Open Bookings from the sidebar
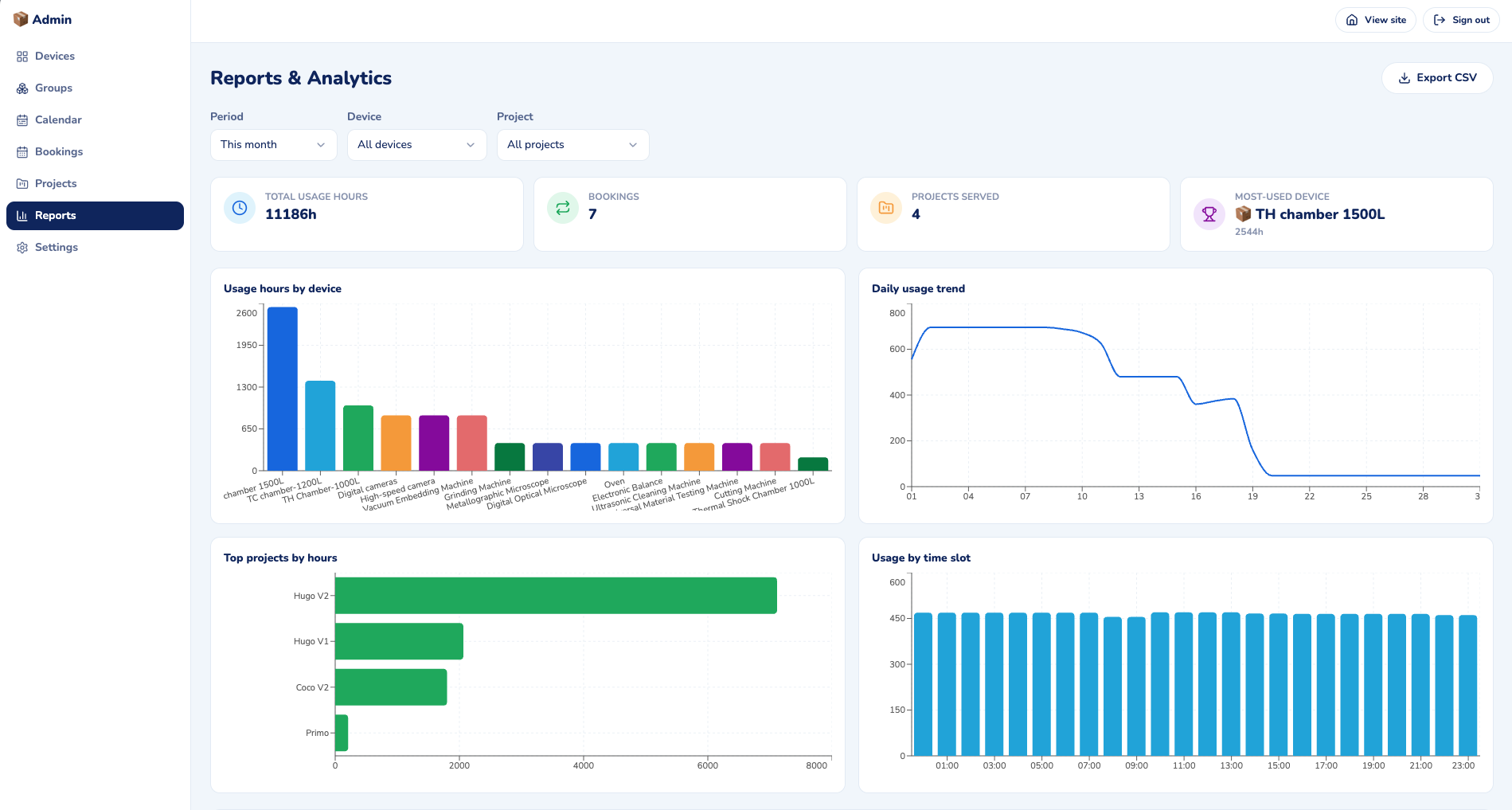Screen dimensions: 1512x810 click(x=95, y=152)
